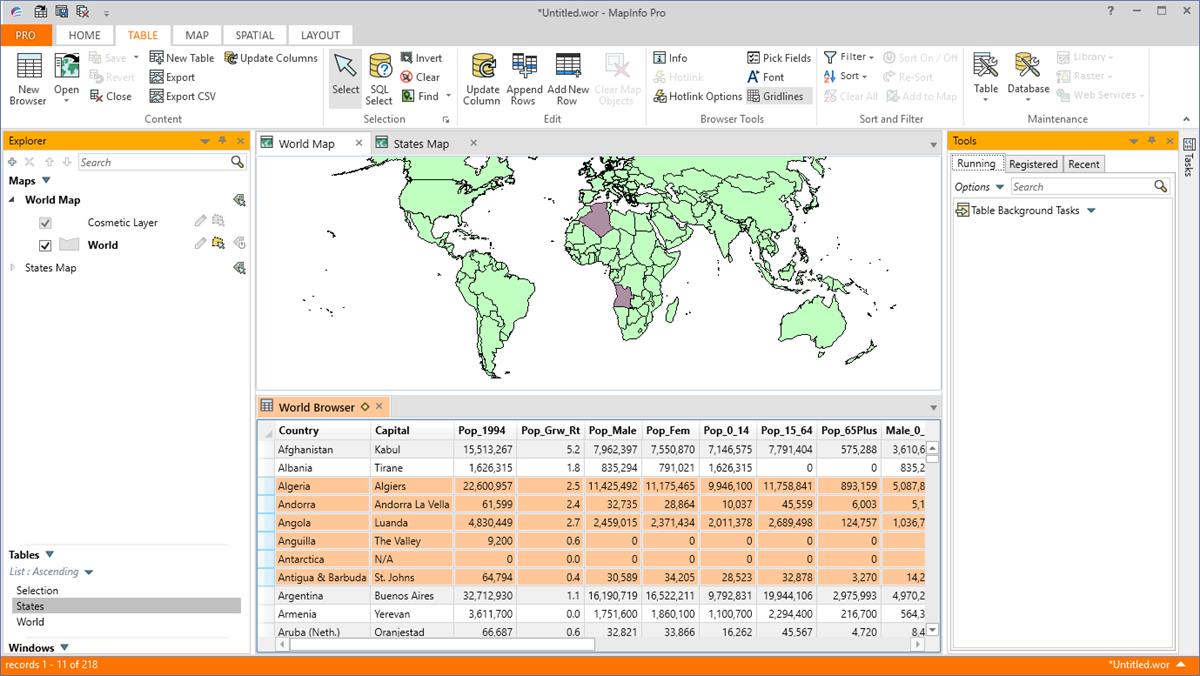This screenshot has height=676, width=1200.
Task: Select the States table in list
Action: (x=31, y=606)
